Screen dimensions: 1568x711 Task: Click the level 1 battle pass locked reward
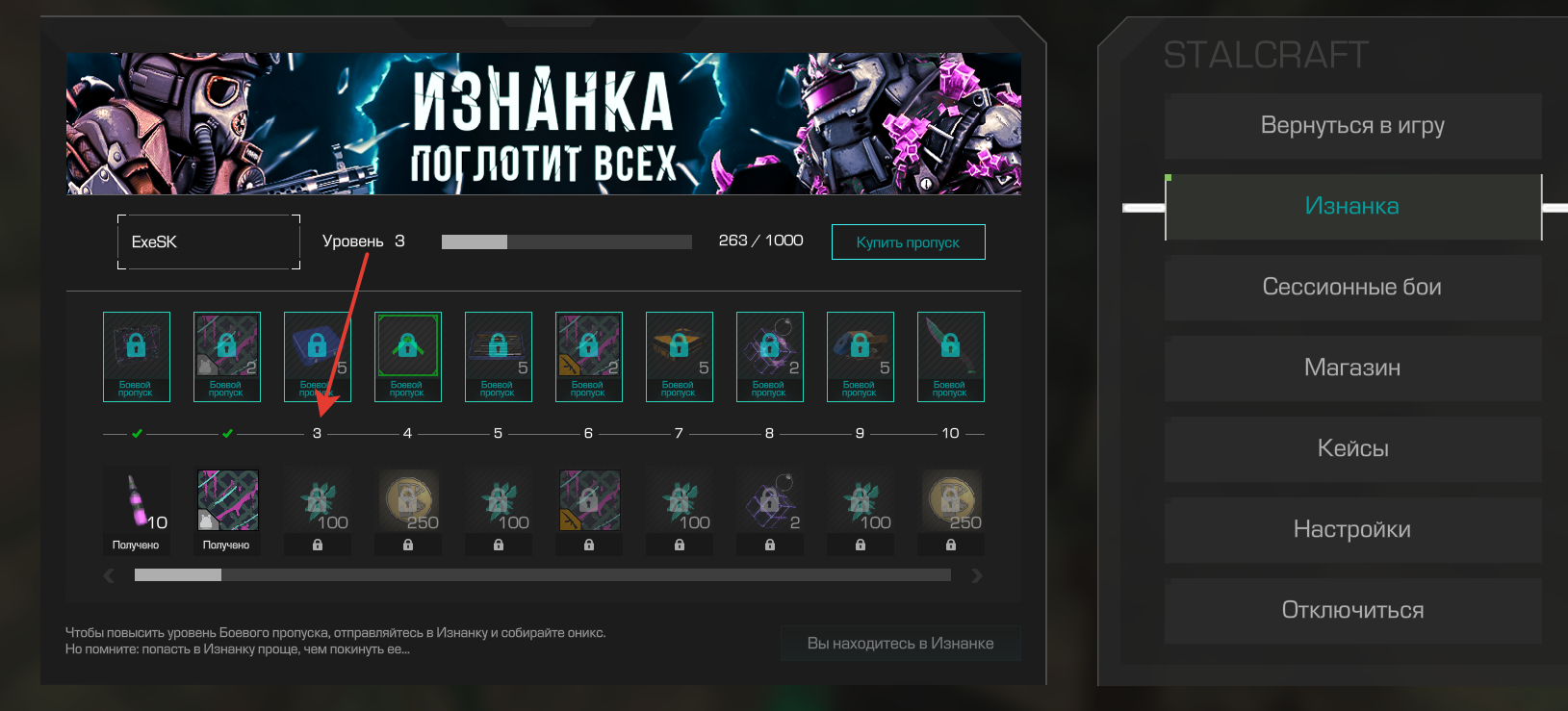(137, 356)
